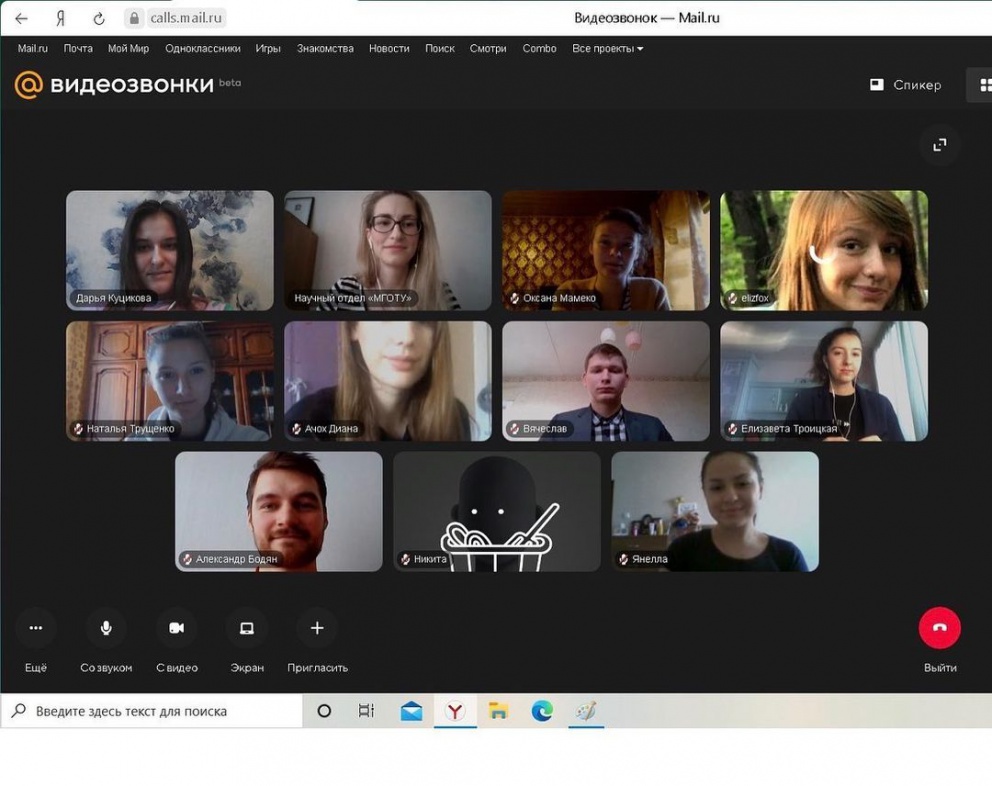Expand the Все проекты dropdown
Screen dimensions: 992x786
pos(607,48)
